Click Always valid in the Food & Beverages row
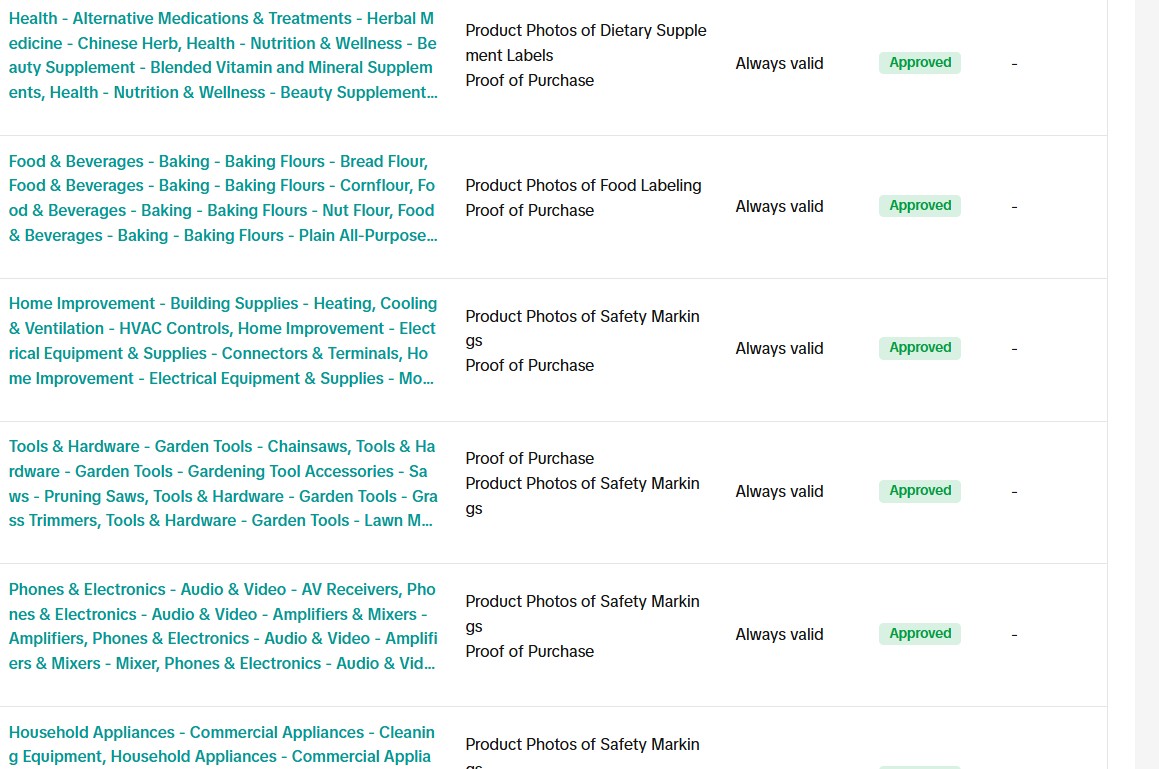1159x769 pixels. (779, 207)
